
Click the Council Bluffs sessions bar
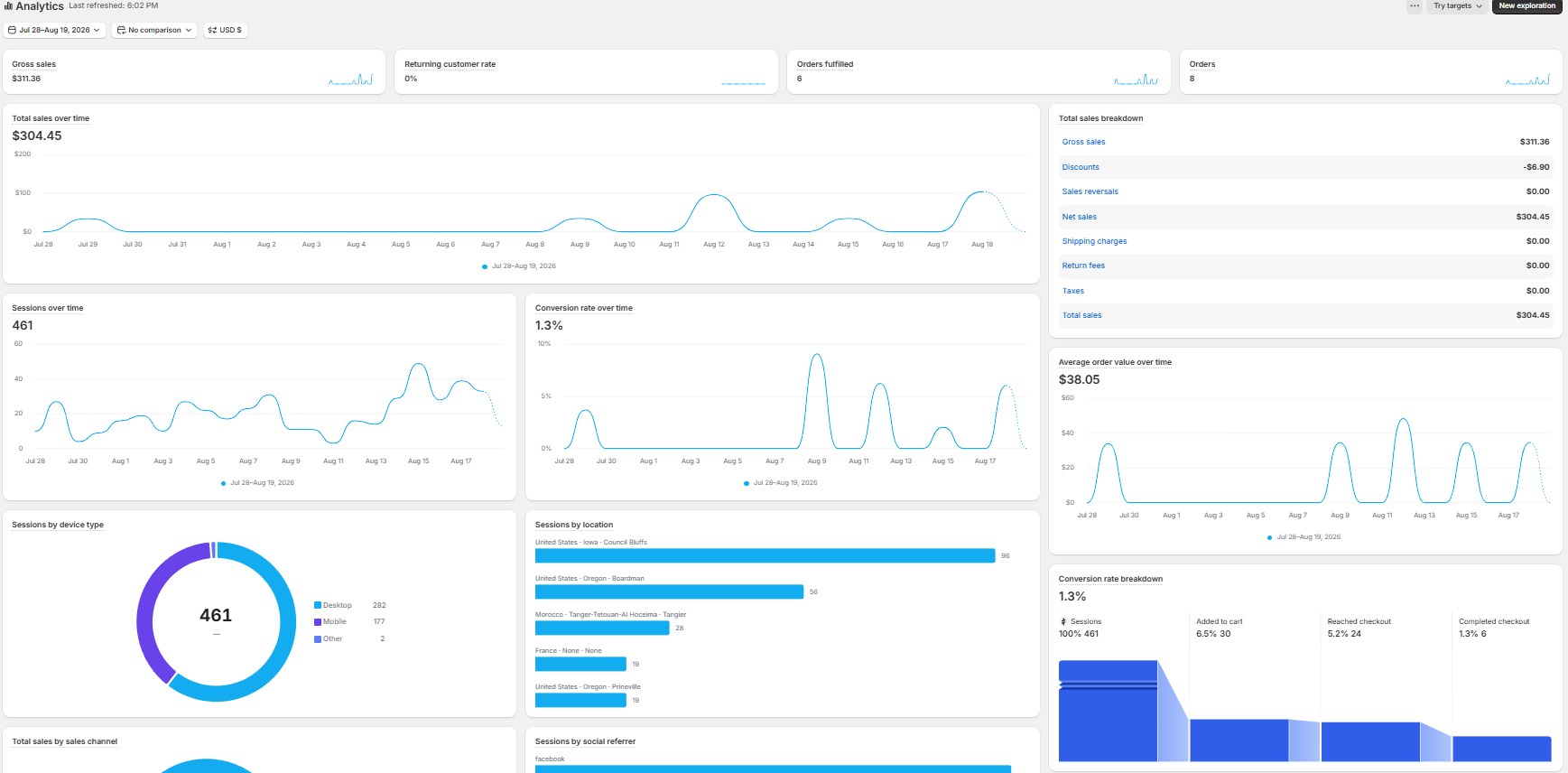click(765, 555)
